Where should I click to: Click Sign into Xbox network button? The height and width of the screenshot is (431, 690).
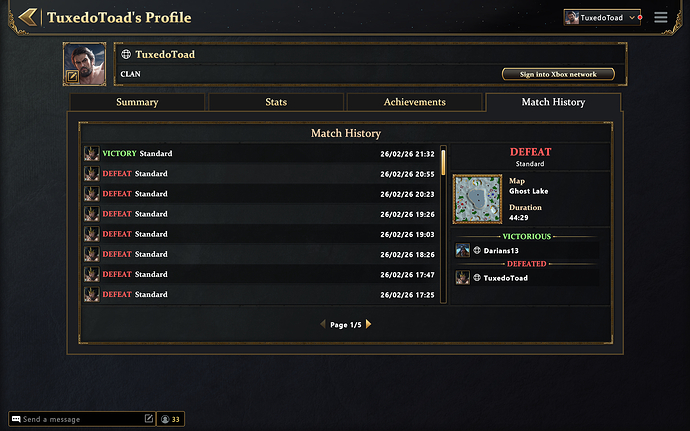[x=557, y=74]
